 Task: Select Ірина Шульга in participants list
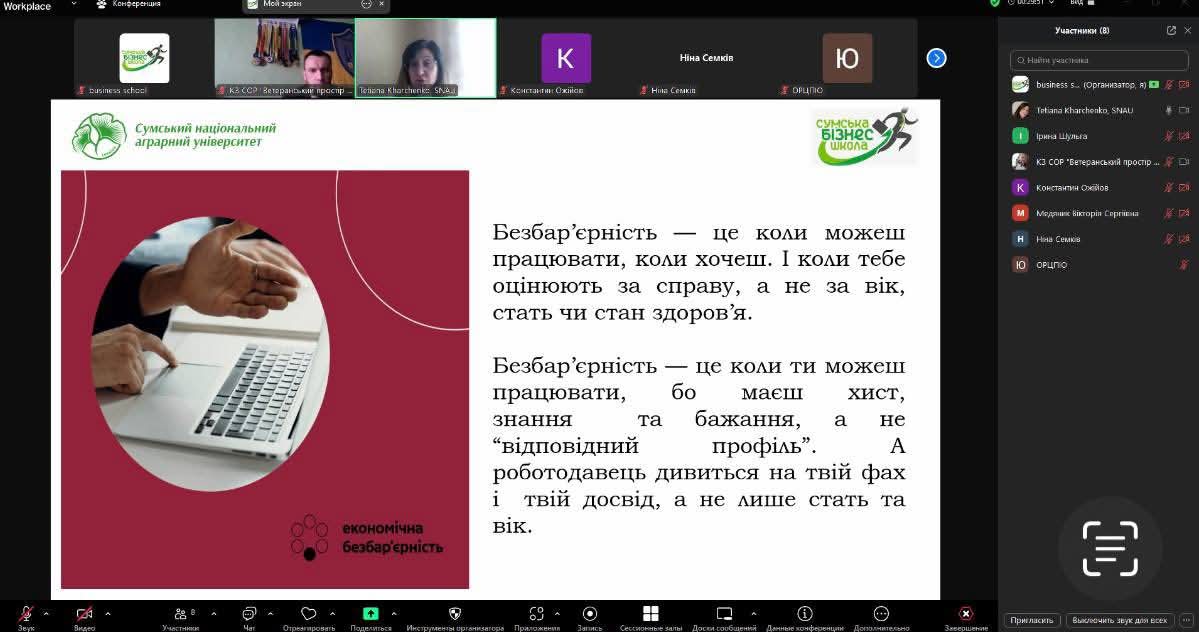coord(1099,136)
